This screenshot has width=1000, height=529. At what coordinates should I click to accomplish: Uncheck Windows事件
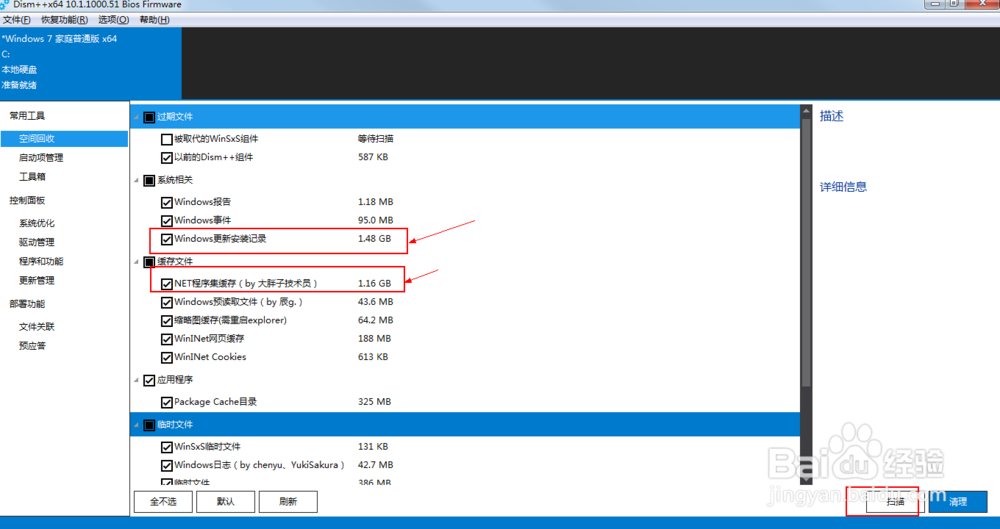166,221
